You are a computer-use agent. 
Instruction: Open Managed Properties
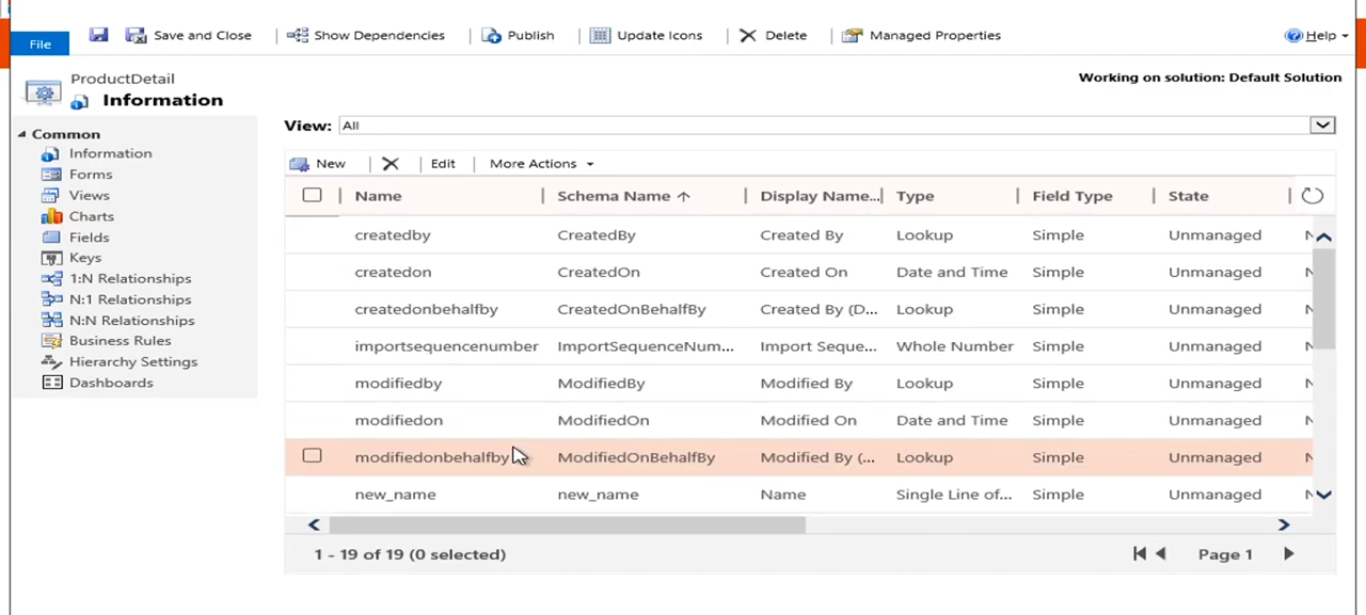pos(921,35)
